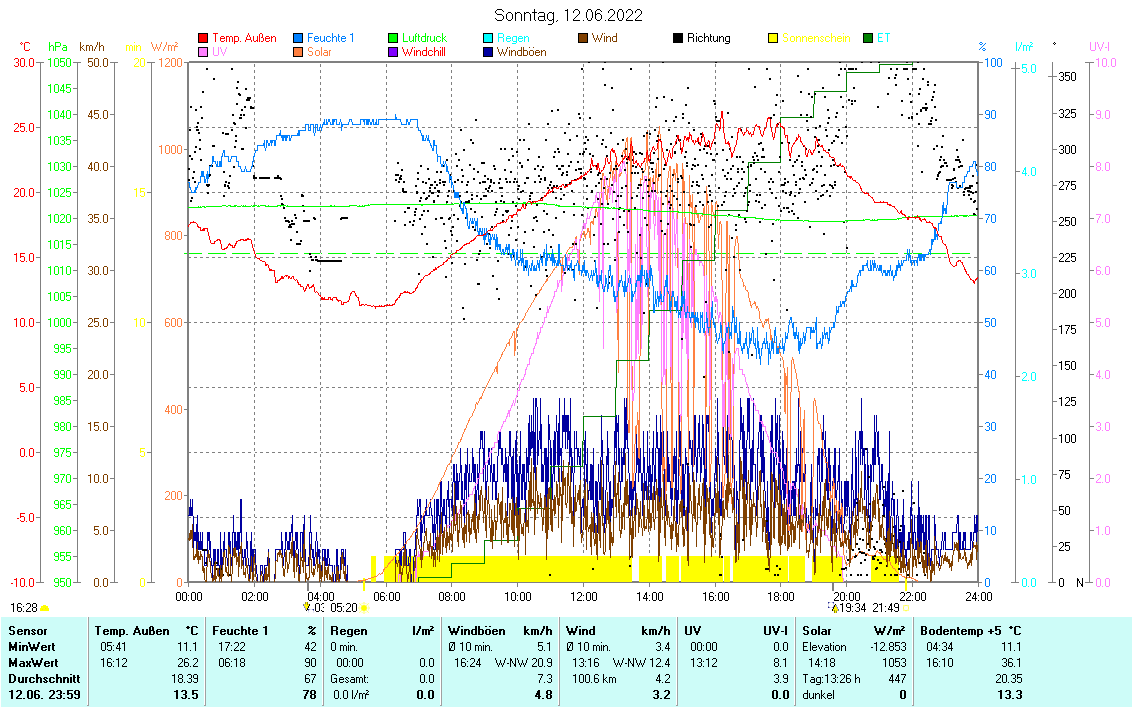
Task: Click the UV-I axis unit label at top right
Action: tap(1100, 47)
